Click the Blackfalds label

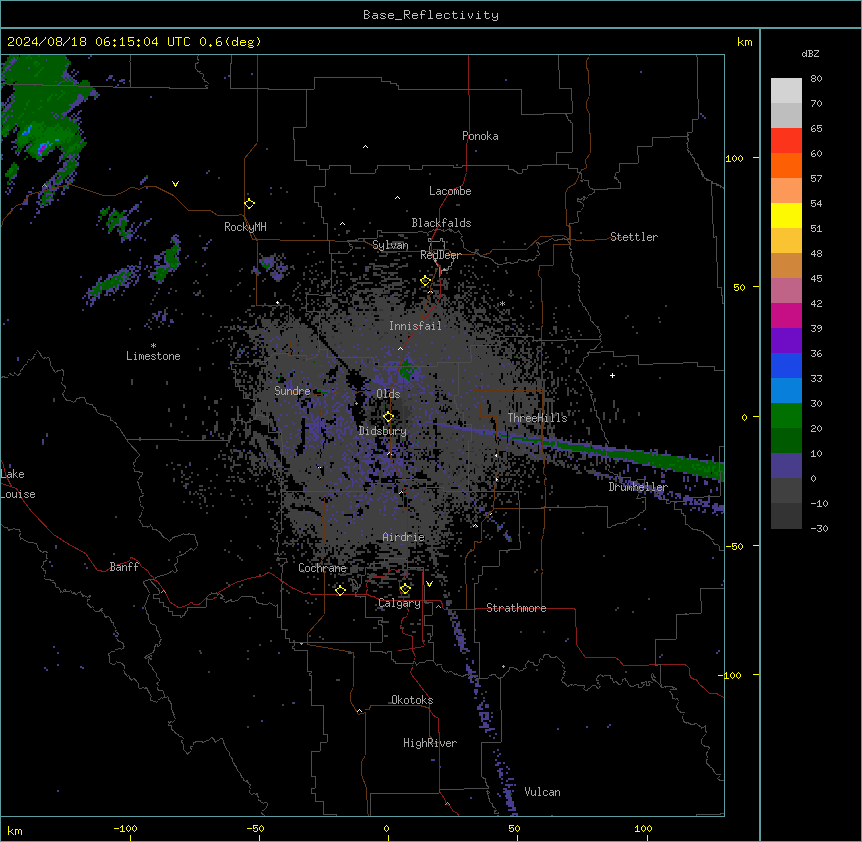441,223
